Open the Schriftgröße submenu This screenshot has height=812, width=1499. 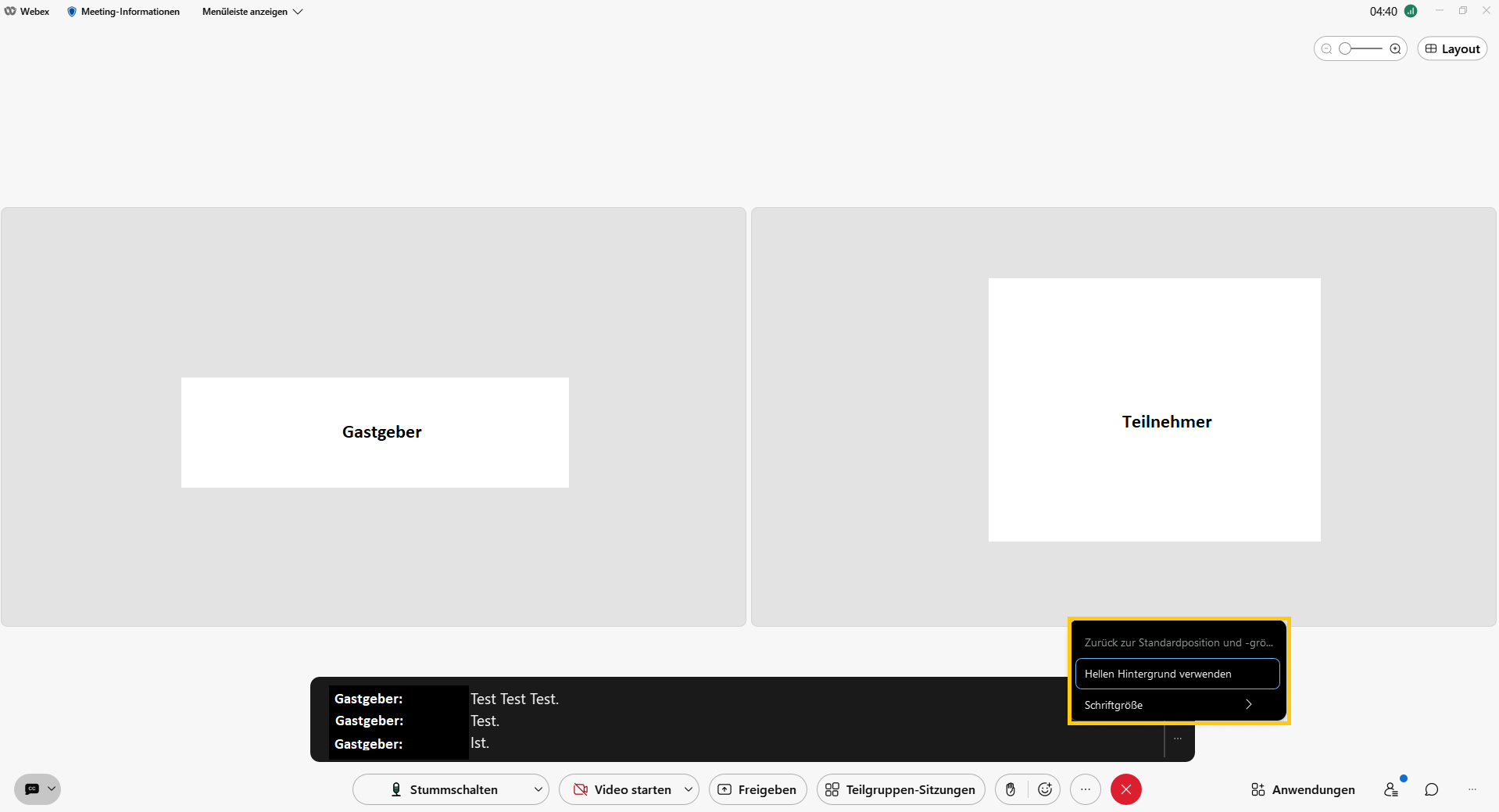(1176, 705)
